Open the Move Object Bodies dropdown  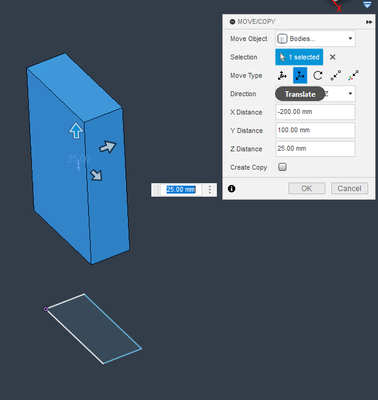point(315,39)
